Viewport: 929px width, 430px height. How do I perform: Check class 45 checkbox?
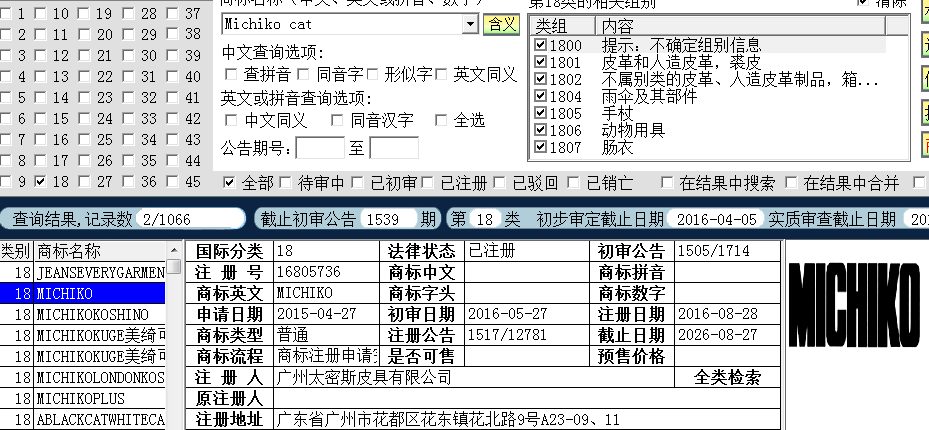(172, 181)
